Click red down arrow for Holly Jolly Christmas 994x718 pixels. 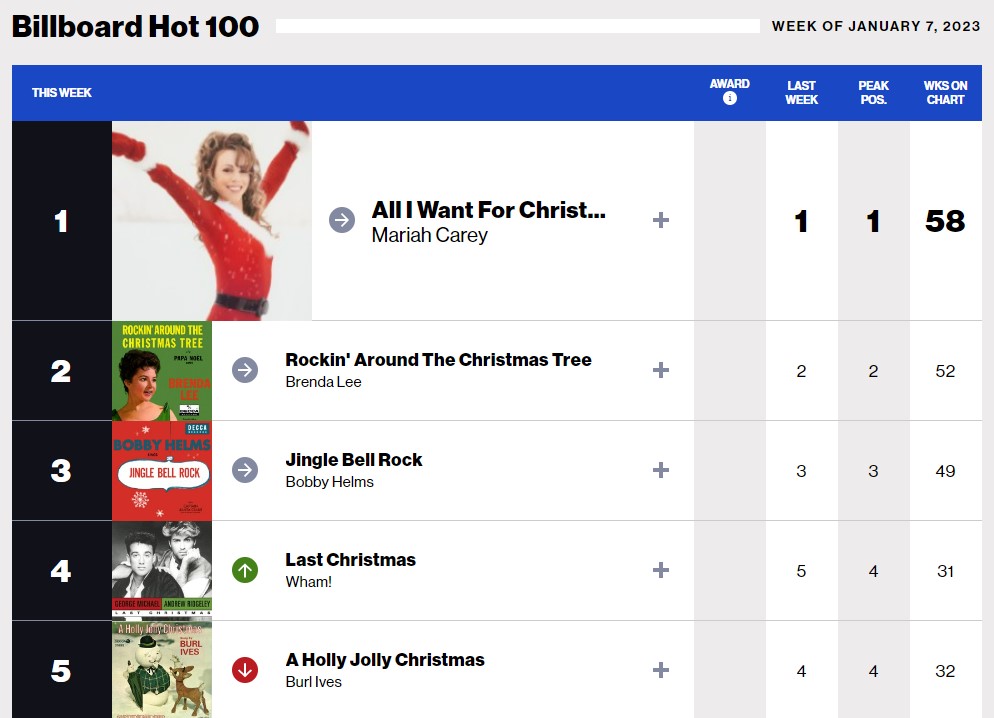click(245, 670)
